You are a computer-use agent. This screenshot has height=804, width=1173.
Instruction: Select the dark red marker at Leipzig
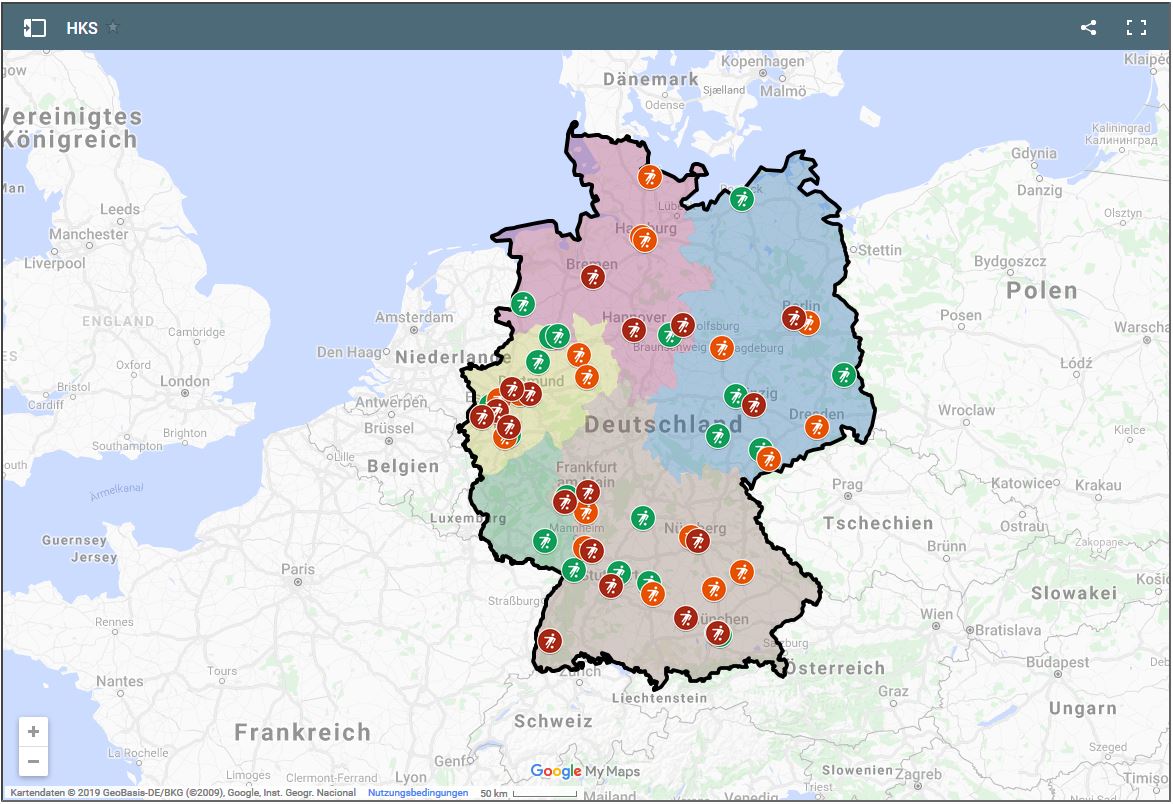tap(753, 405)
